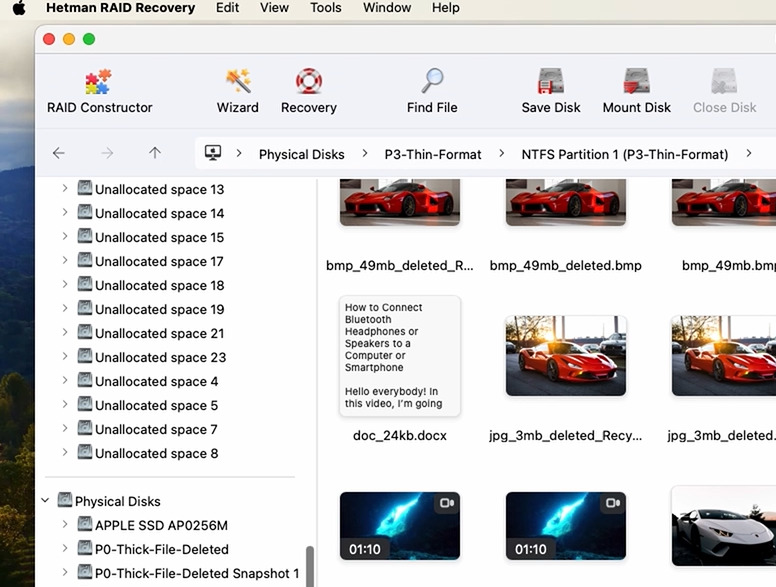Open the Tools menu
Viewport: 776px width, 587px height.
tap(326, 8)
